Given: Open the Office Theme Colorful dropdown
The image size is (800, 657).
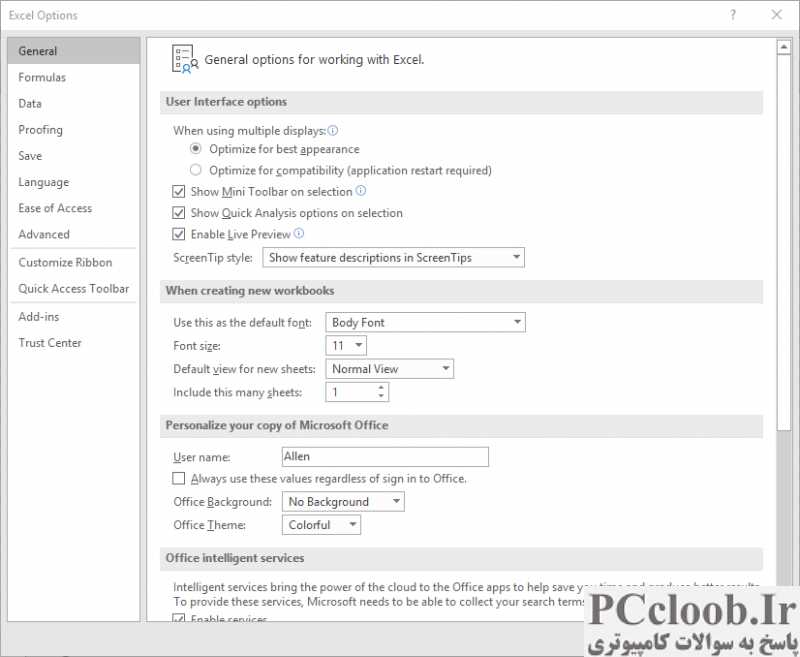Looking at the screenshot, I should 321,525.
